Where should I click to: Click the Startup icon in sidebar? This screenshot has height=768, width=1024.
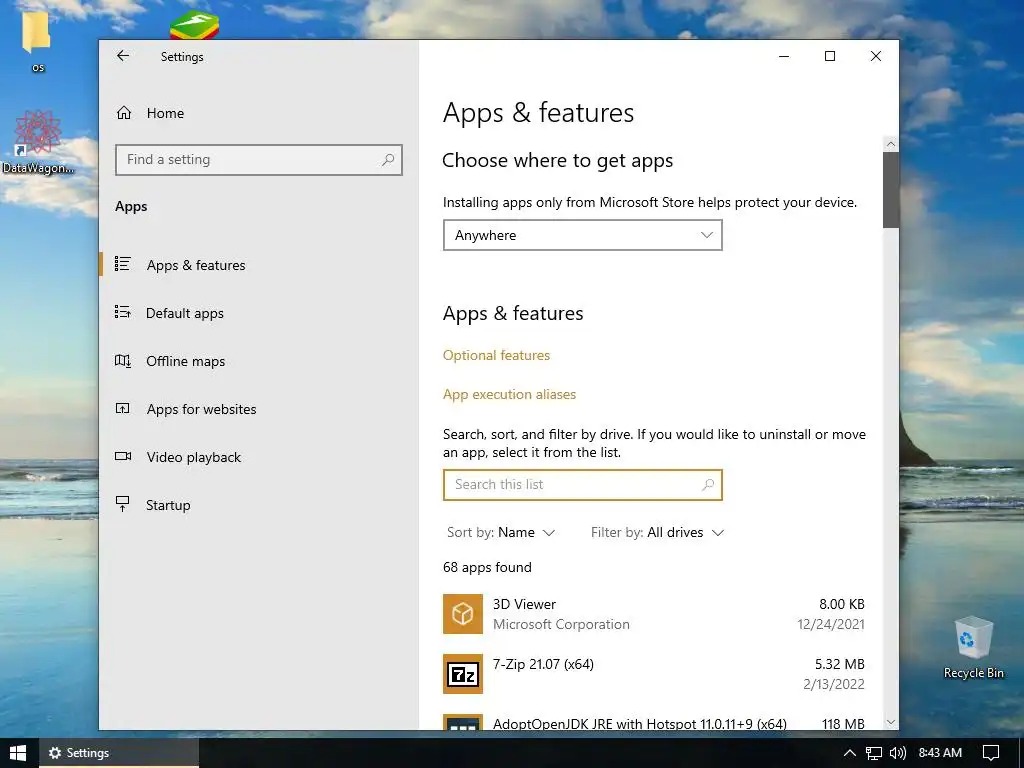pos(122,504)
